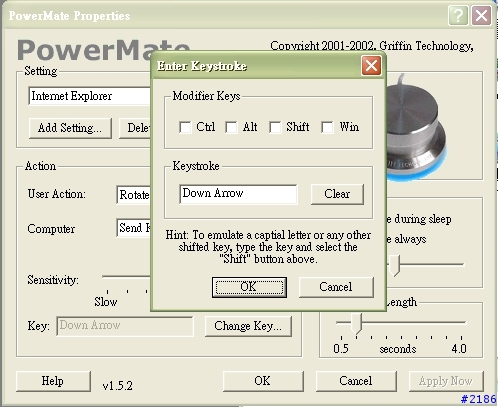
Task: Click OK in PowerMate Properties window
Action: pos(263,381)
